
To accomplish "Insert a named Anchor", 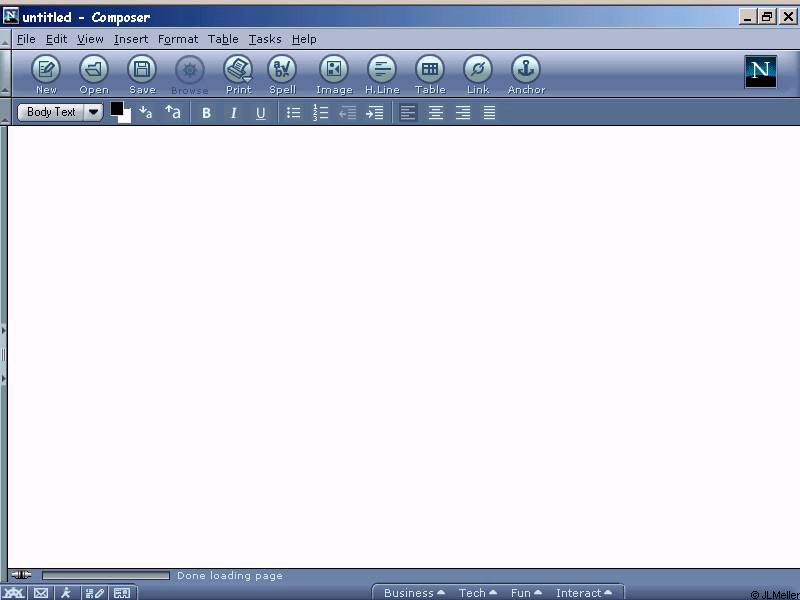I will [526, 74].
